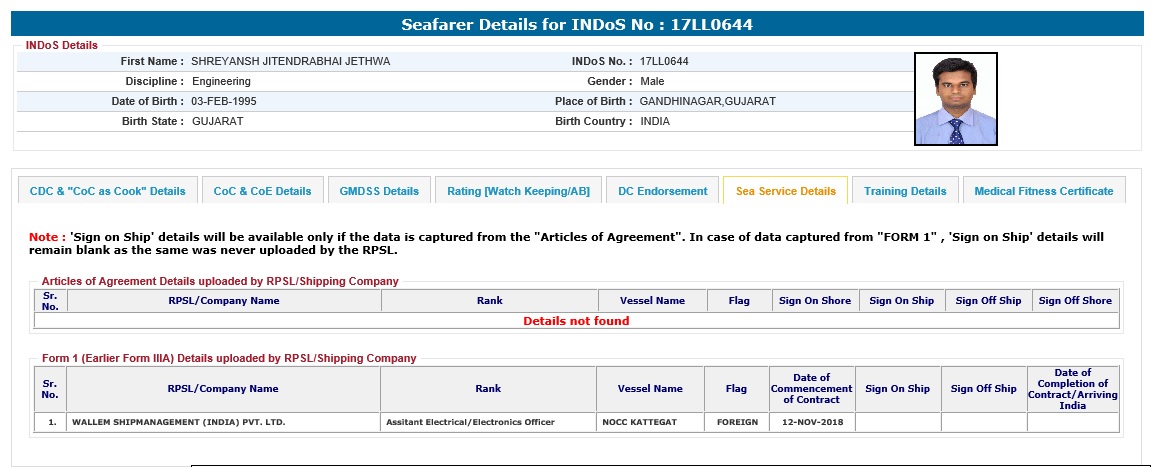This screenshot has width=1162, height=467.
Task: Click the FOREIGN flag cell
Action: (x=737, y=422)
